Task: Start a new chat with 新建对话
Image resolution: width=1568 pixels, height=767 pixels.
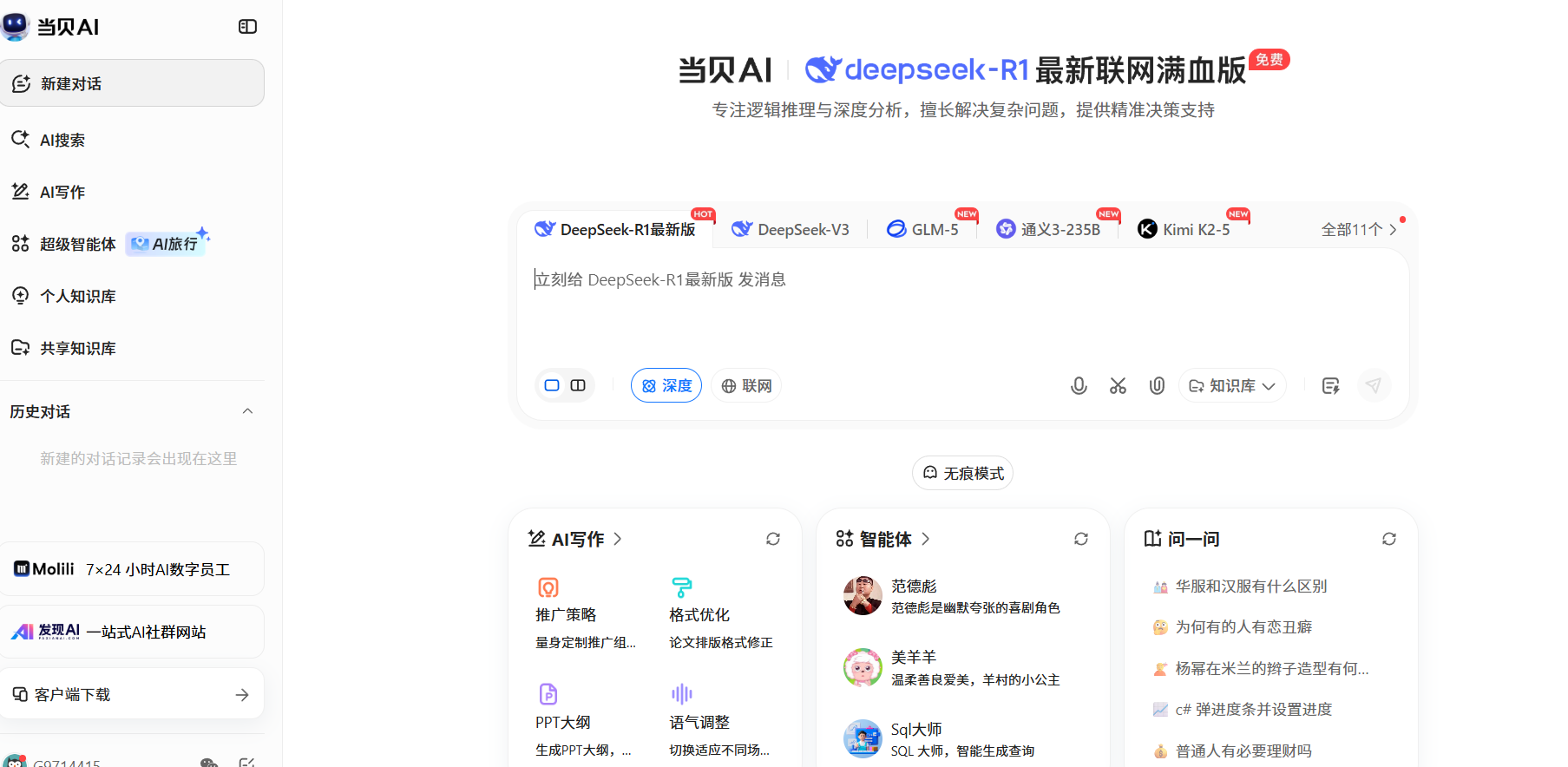Action: point(132,83)
